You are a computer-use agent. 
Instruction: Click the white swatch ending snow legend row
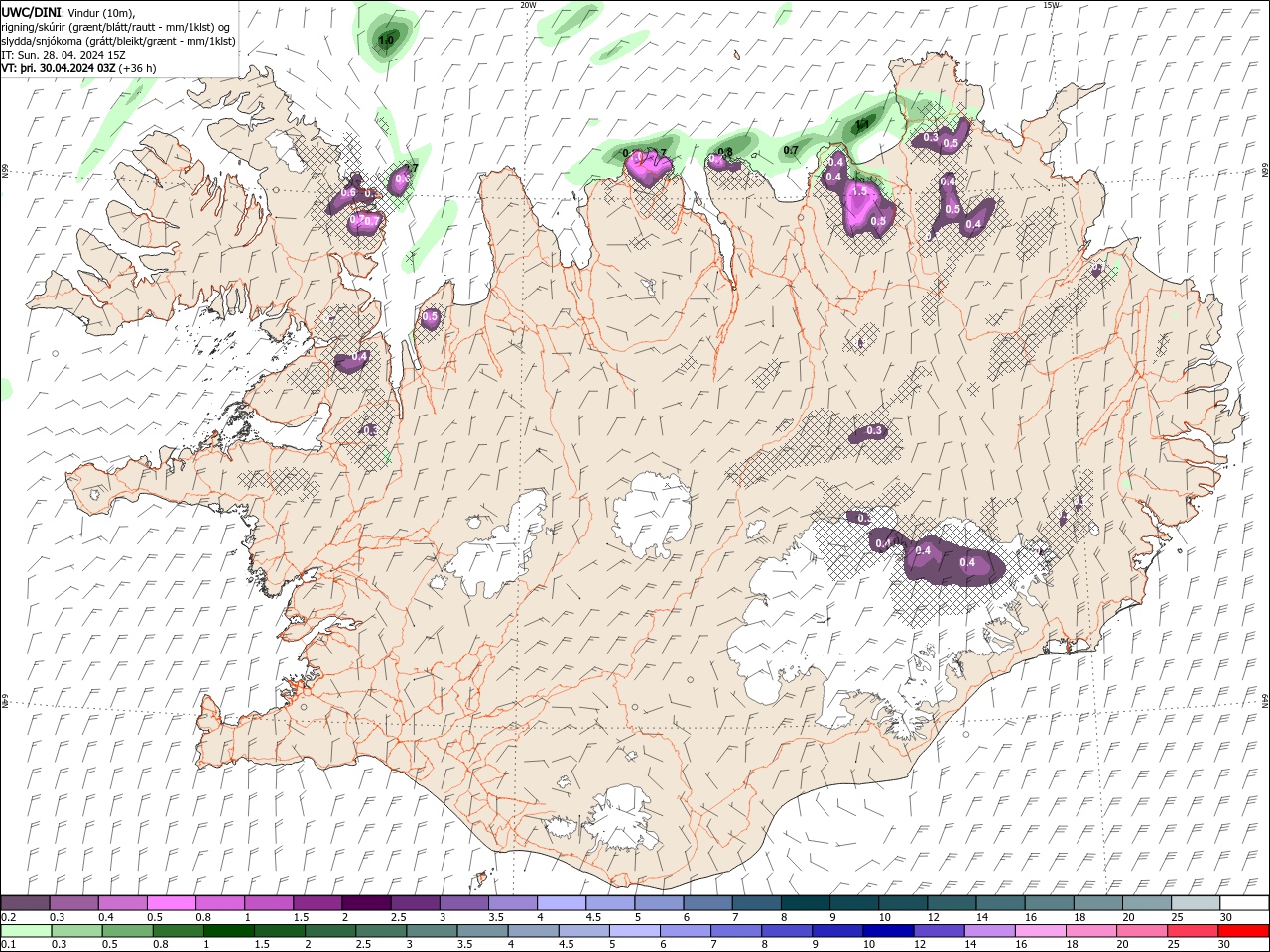point(1243,902)
